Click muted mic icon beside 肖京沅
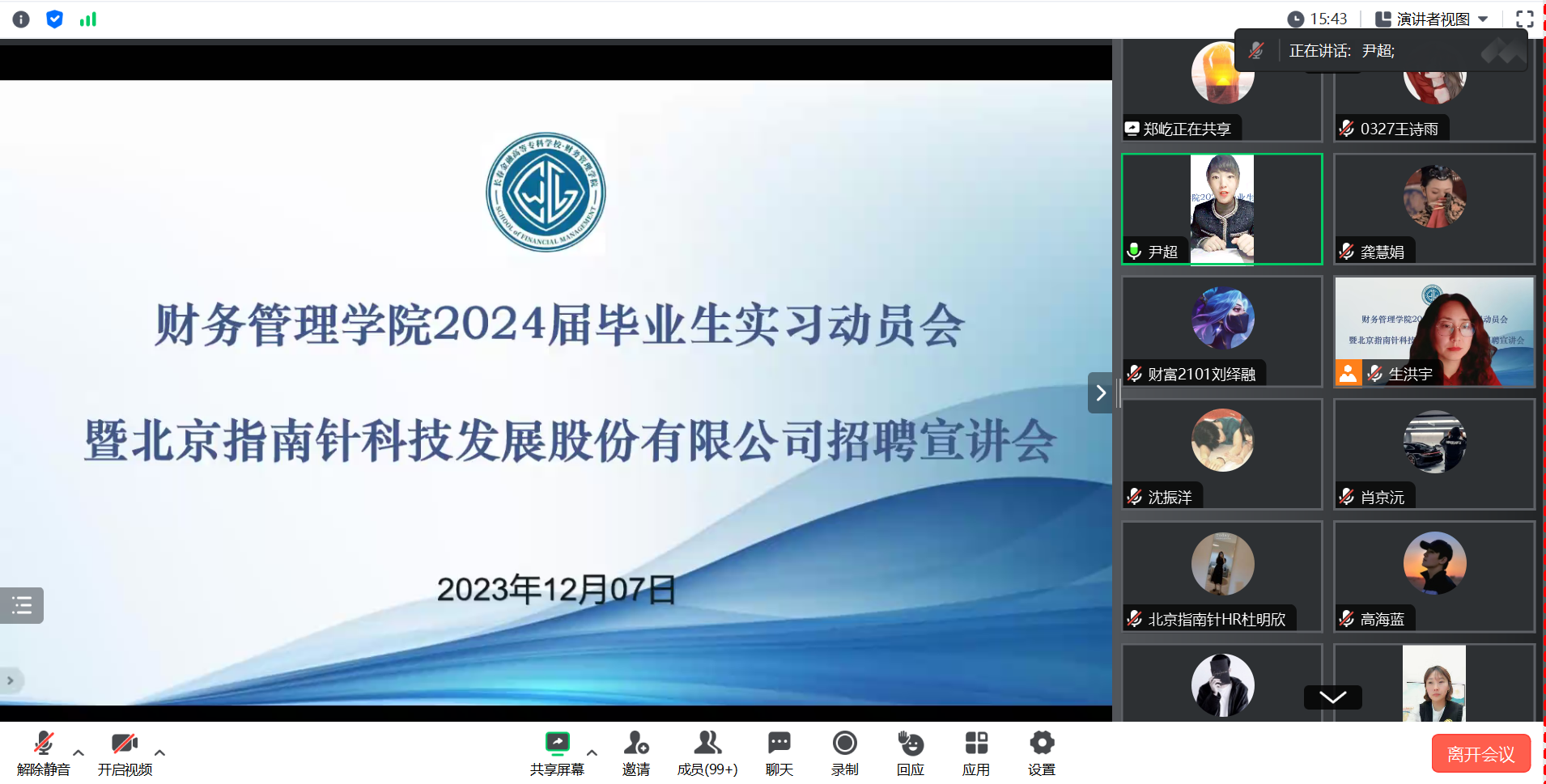This screenshot has width=1546, height=784. point(1346,497)
